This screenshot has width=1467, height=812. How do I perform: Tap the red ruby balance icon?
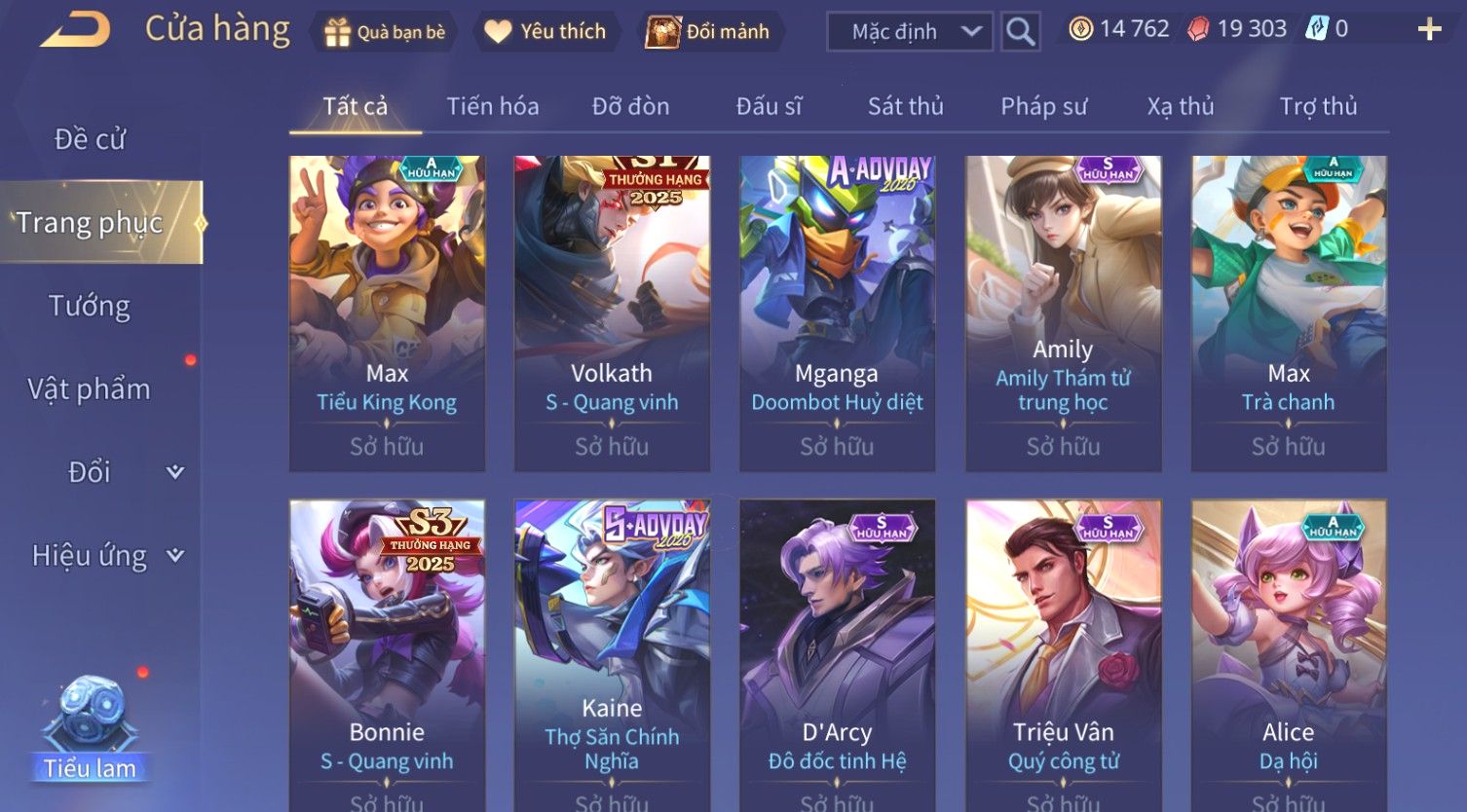[x=1198, y=29]
